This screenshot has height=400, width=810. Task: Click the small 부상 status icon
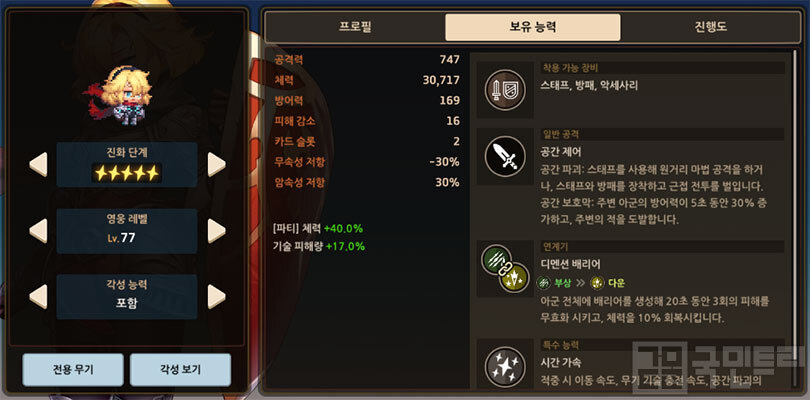tap(544, 283)
